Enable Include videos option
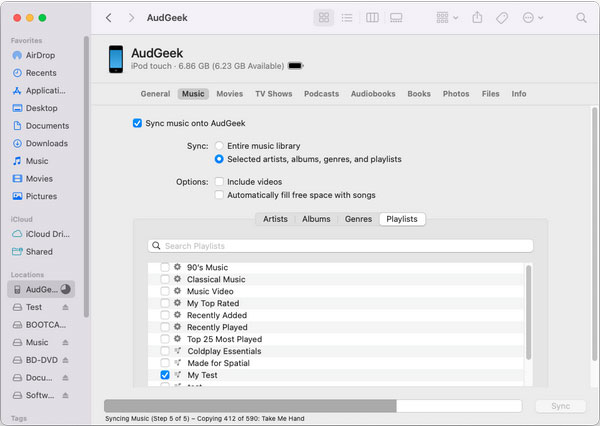Image resolution: width=600 pixels, height=426 pixels. click(x=219, y=181)
